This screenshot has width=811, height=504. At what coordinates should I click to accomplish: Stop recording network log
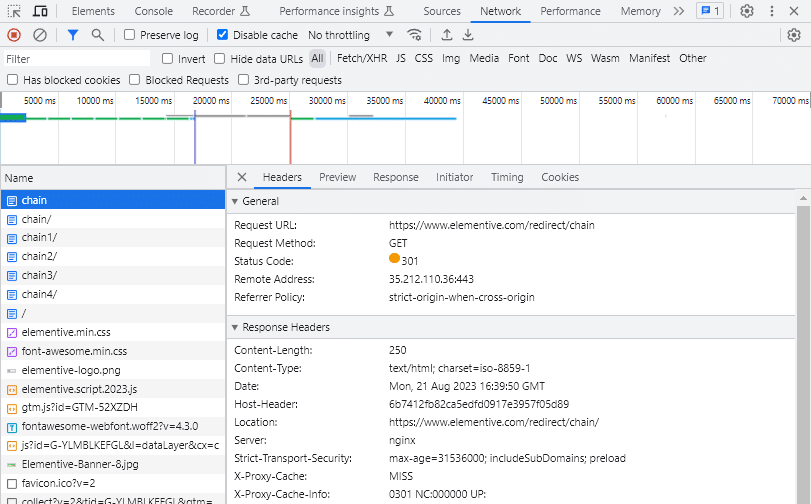click(x=14, y=35)
